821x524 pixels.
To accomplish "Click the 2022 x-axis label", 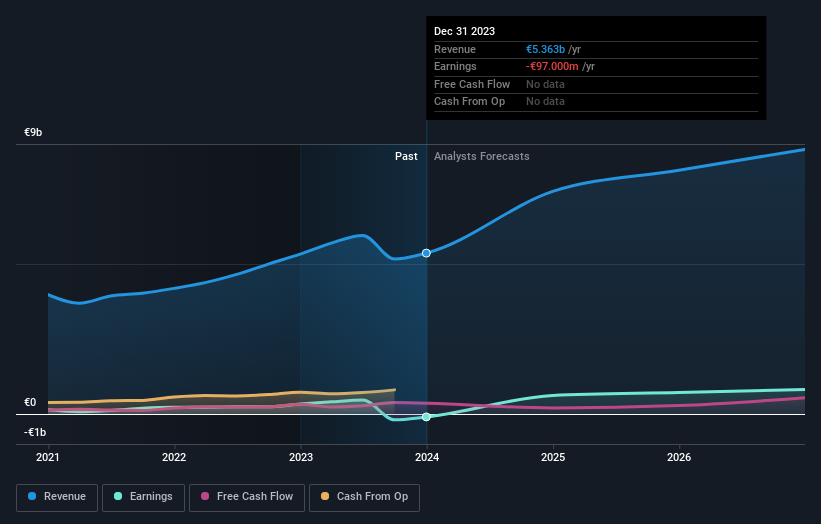I will [x=174, y=458].
